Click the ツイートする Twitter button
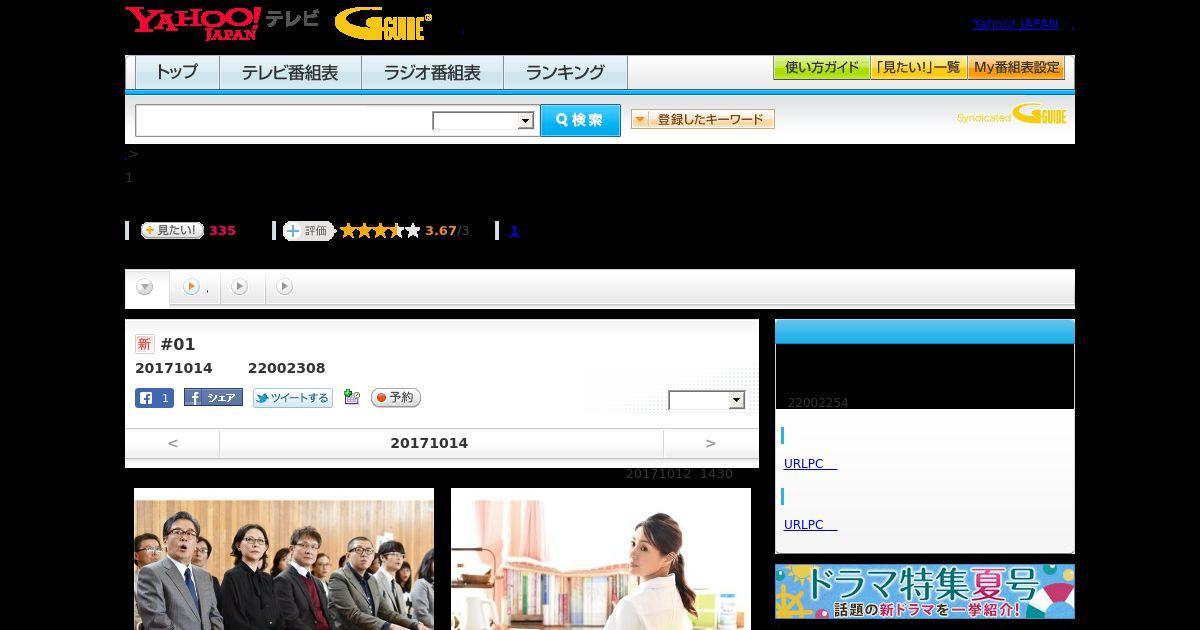1200x630 pixels. pos(292,398)
